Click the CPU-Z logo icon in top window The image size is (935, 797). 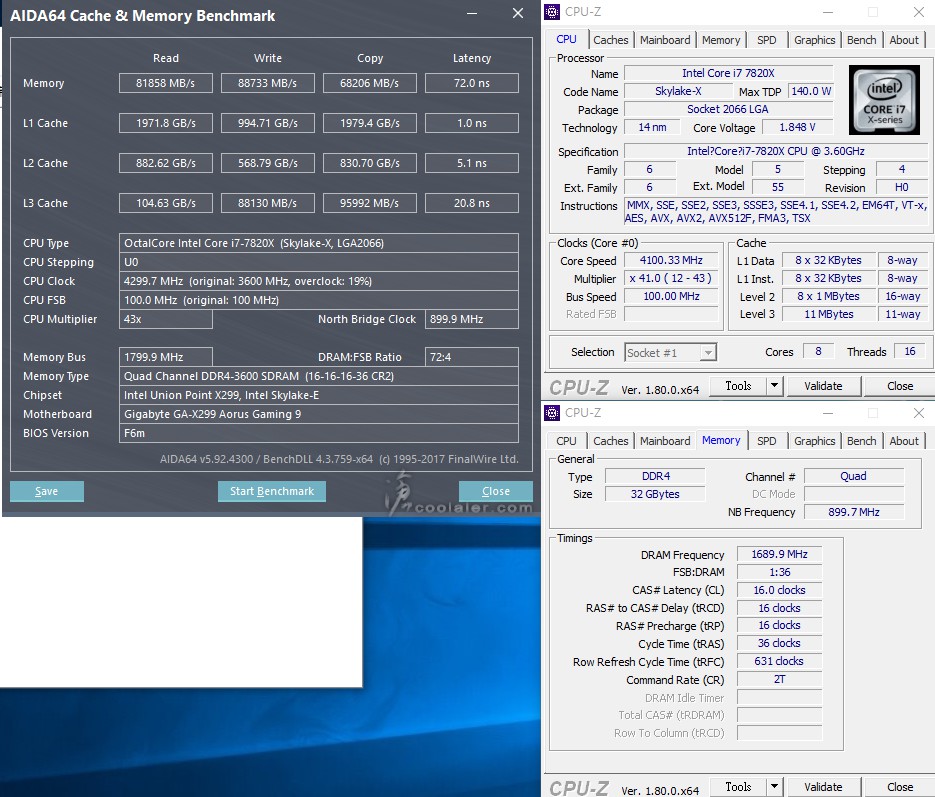pos(552,11)
